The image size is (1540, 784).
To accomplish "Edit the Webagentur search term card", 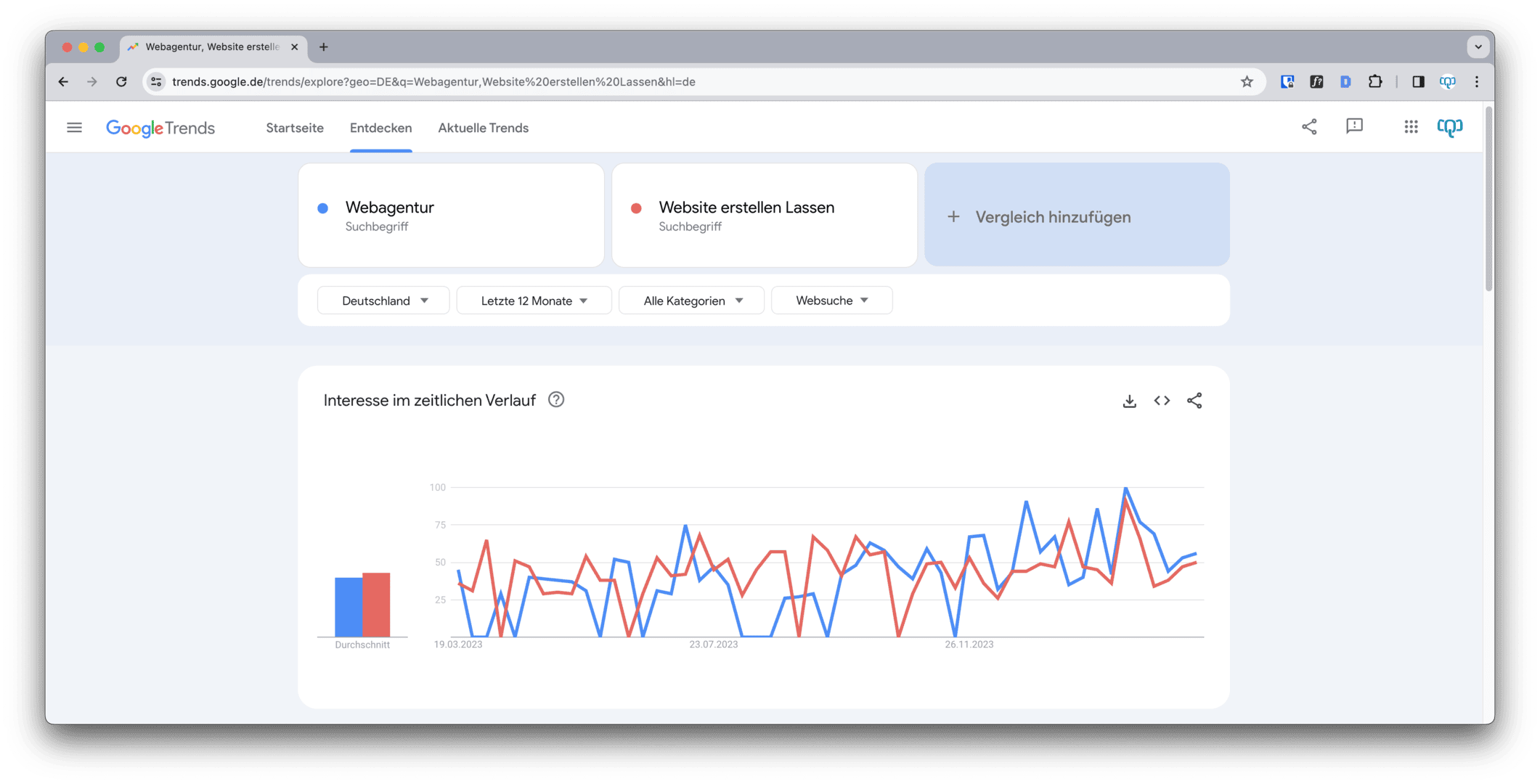I will 451,215.
